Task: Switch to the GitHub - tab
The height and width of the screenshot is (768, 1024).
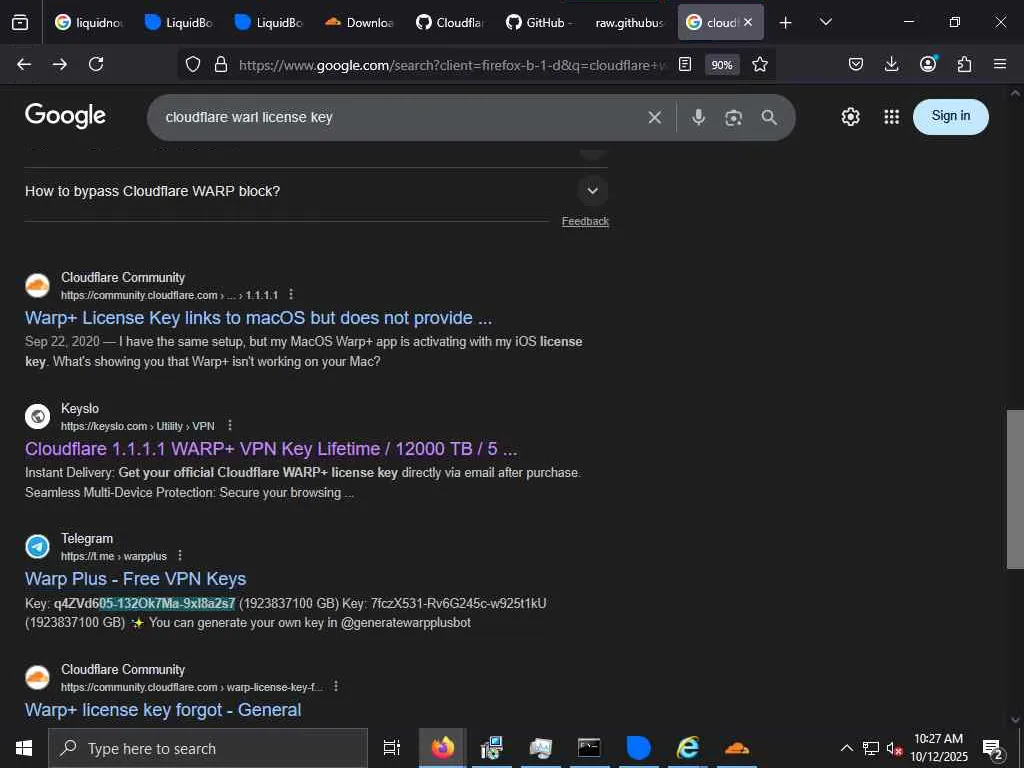Action: 539,22
